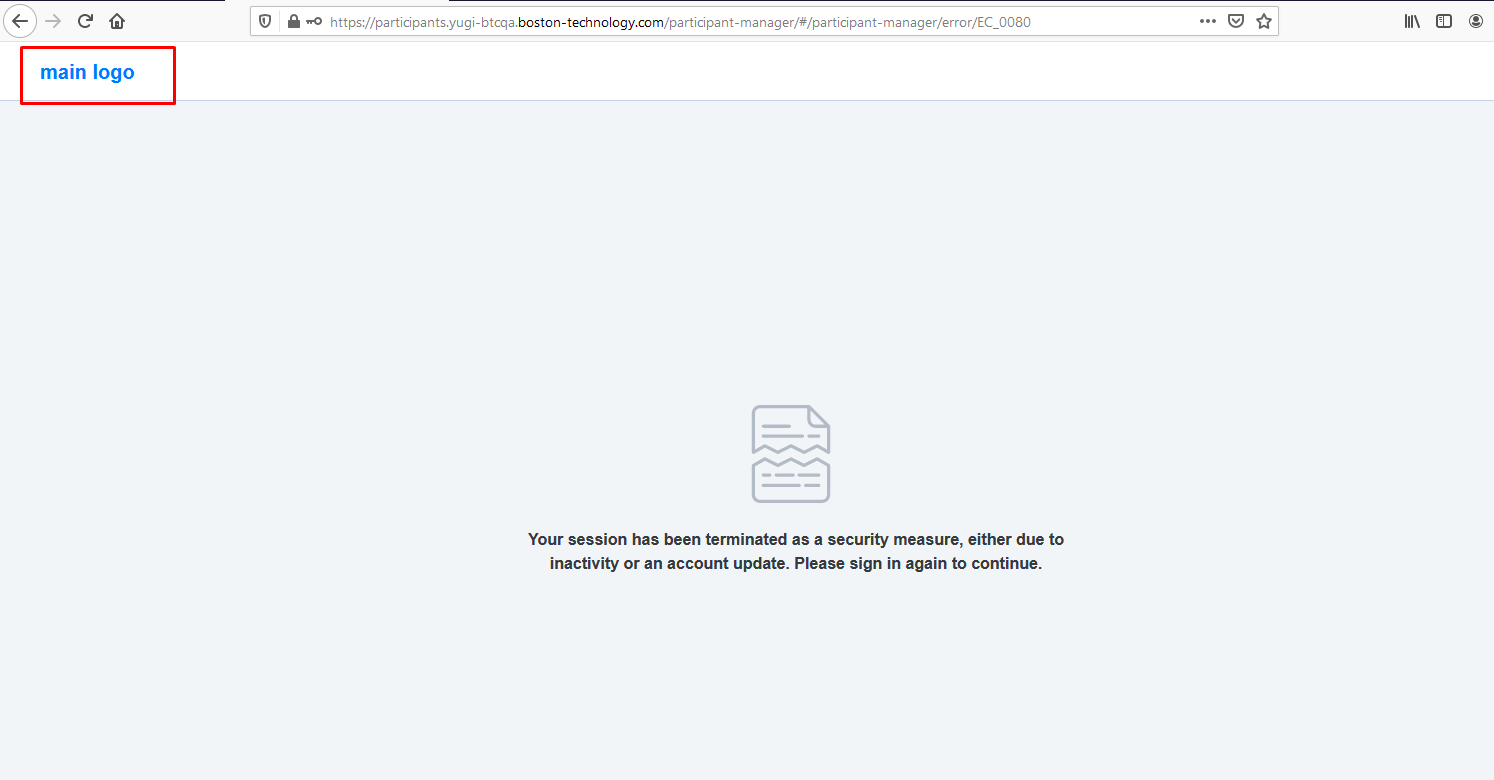The height and width of the screenshot is (780, 1494).
Task: Click the main logo link
Action: [87, 72]
